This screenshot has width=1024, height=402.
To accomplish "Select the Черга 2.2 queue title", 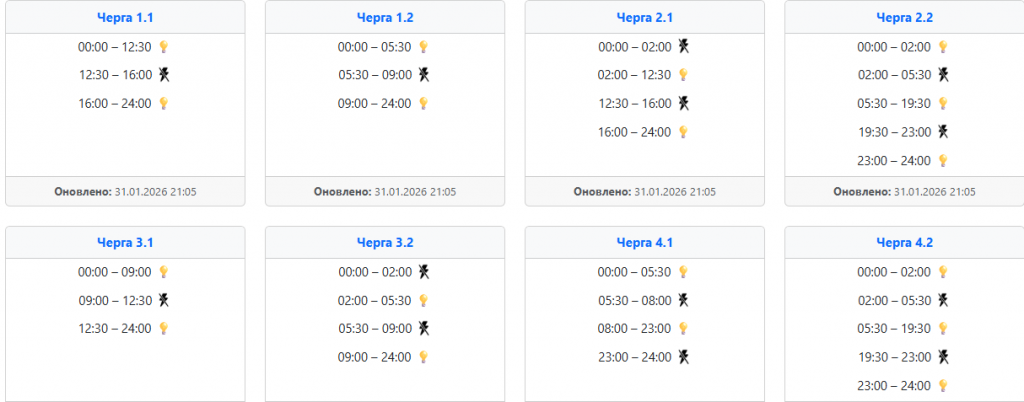I will [905, 17].
